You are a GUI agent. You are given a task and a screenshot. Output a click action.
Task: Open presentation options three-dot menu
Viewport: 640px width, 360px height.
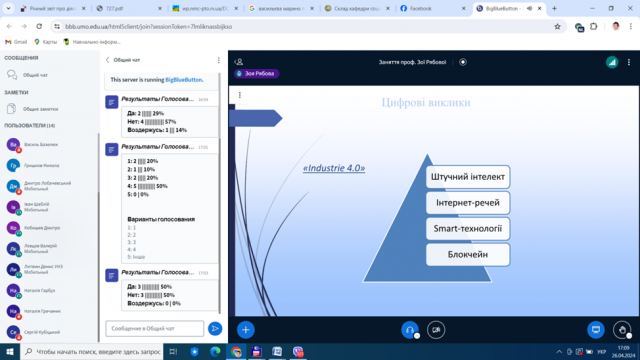pyautogui.click(x=240, y=95)
